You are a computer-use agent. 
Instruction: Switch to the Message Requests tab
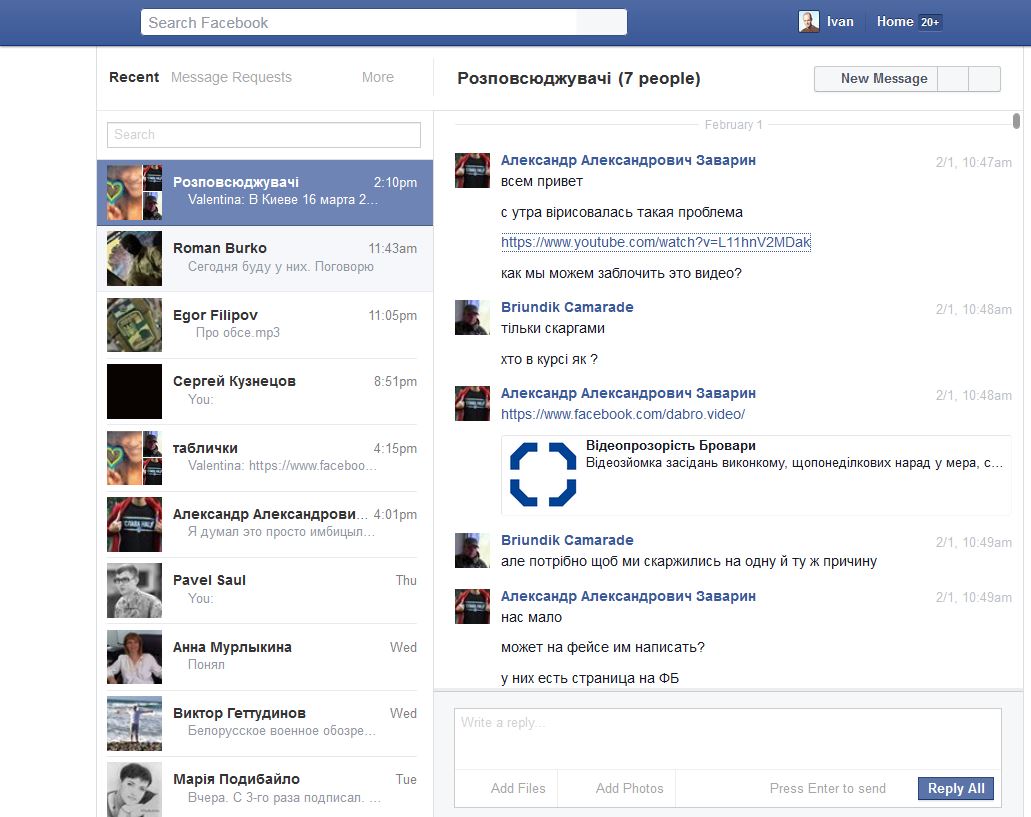tap(231, 77)
